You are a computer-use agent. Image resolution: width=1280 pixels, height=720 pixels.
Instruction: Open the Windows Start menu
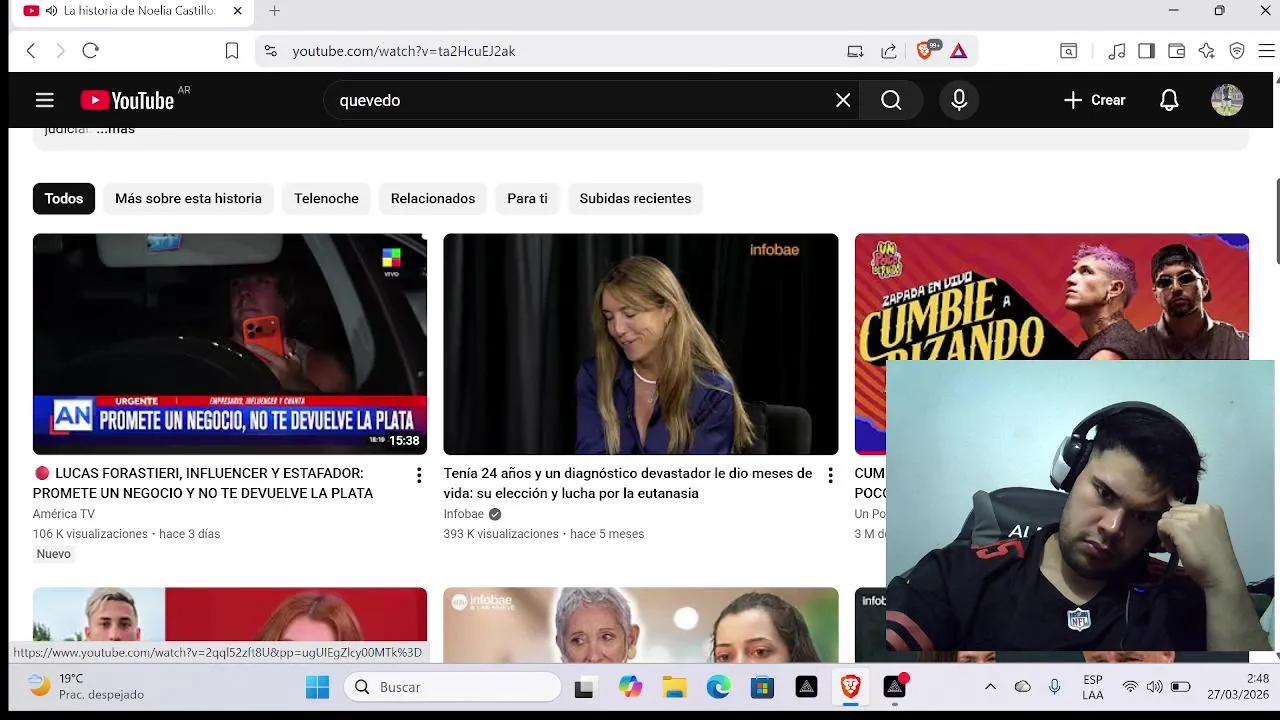[317, 687]
